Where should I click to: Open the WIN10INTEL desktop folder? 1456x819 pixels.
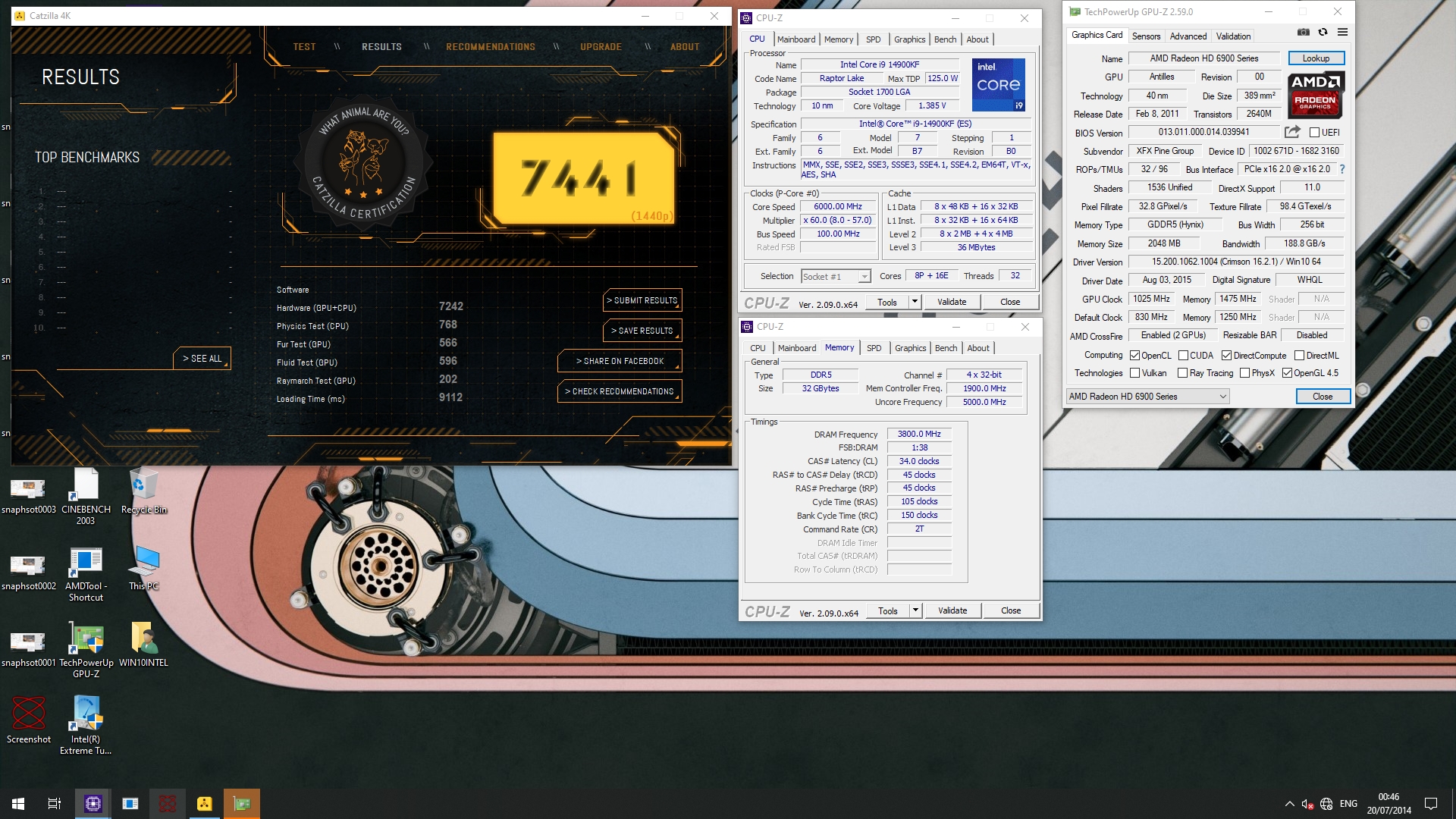click(x=144, y=645)
